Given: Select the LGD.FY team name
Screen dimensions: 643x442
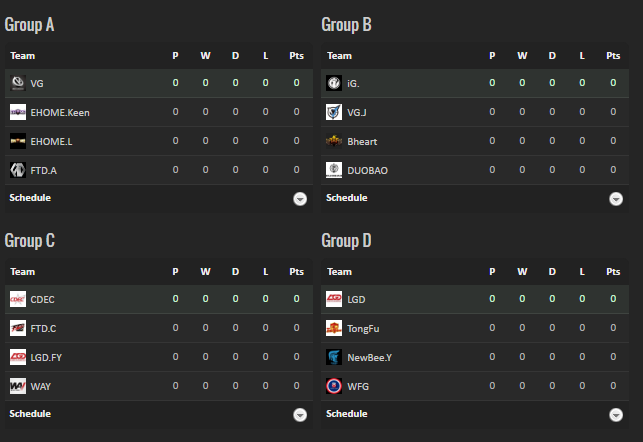Looking at the screenshot, I should coord(46,357).
